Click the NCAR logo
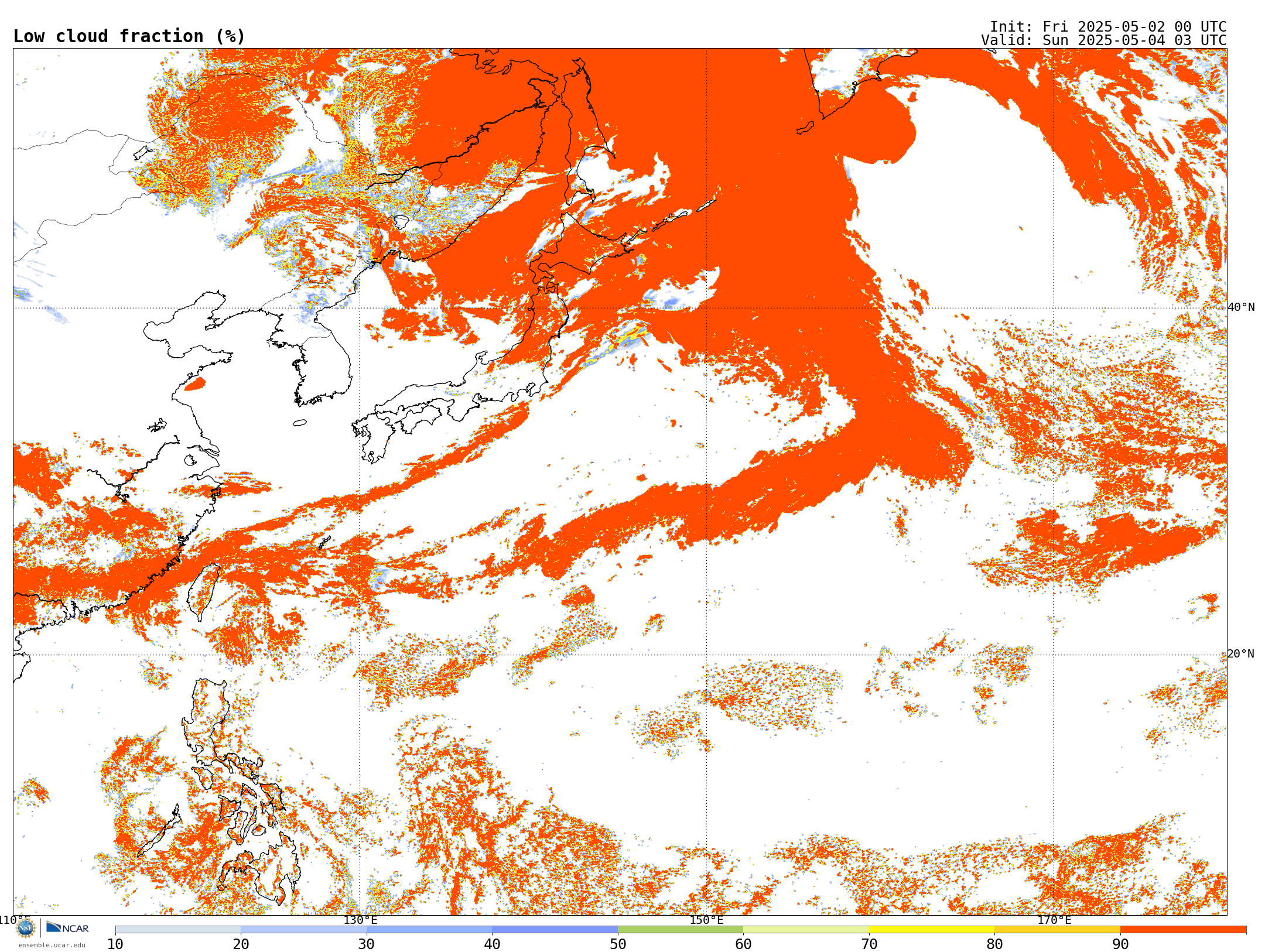The image size is (1265, 952). 67,927
